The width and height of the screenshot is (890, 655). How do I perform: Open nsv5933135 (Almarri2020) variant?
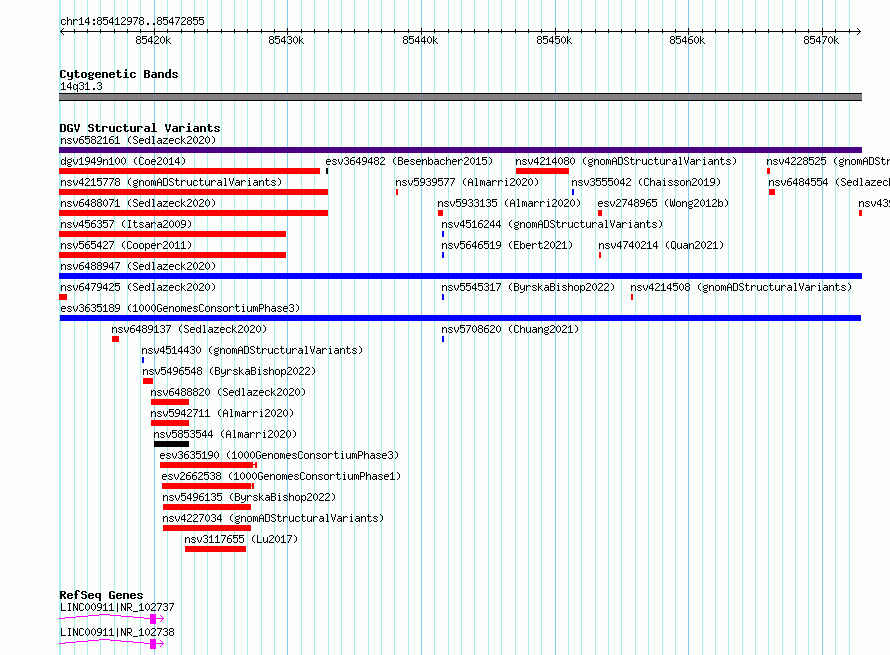509,203
